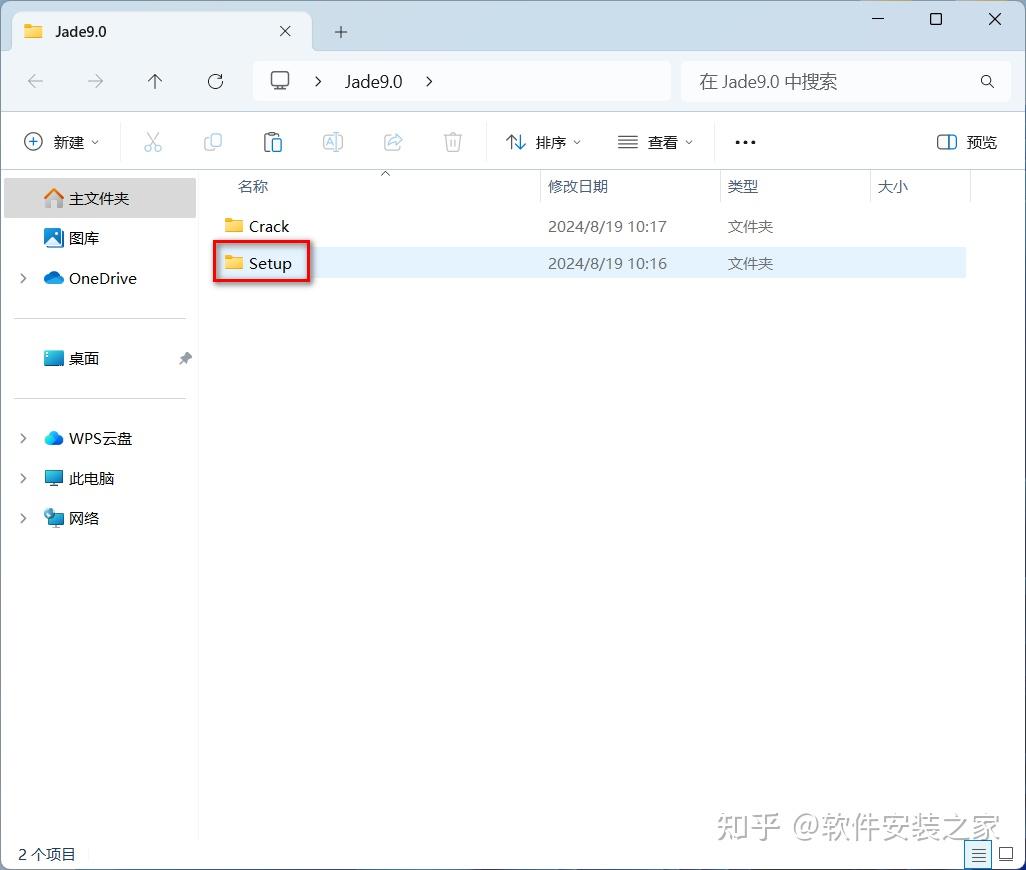Expand 此电脑 in the sidebar
The image size is (1026, 870).
pyautogui.click(x=23, y=478)
